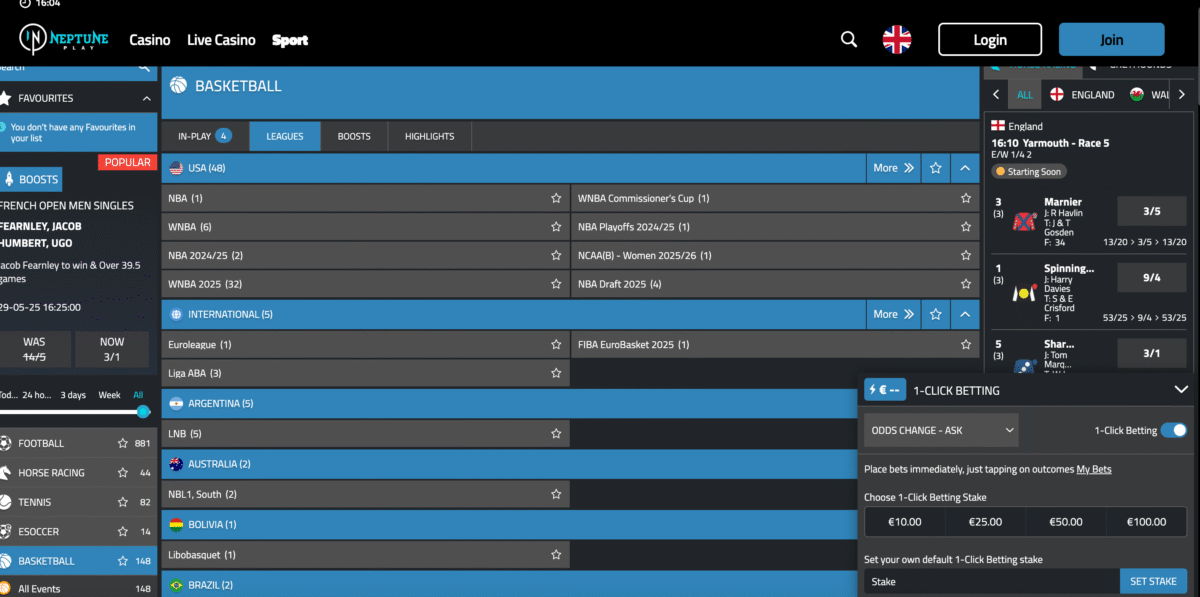Choose the €50.00 one-click stake

(1066, 521)
